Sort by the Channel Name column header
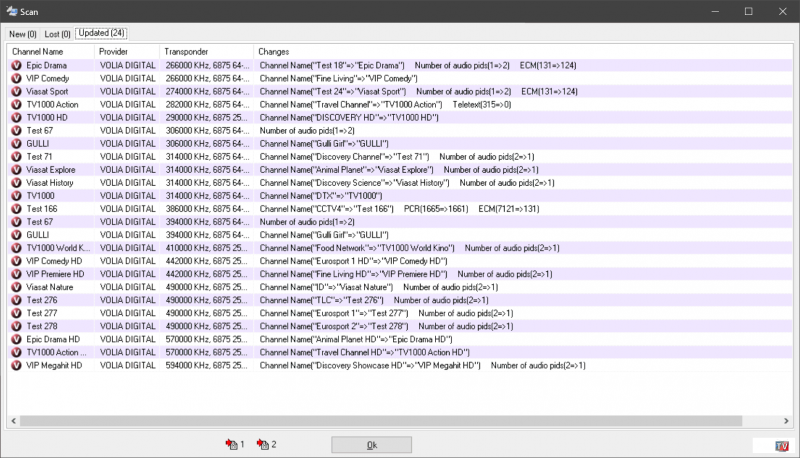800x458 pixels. 50,51
